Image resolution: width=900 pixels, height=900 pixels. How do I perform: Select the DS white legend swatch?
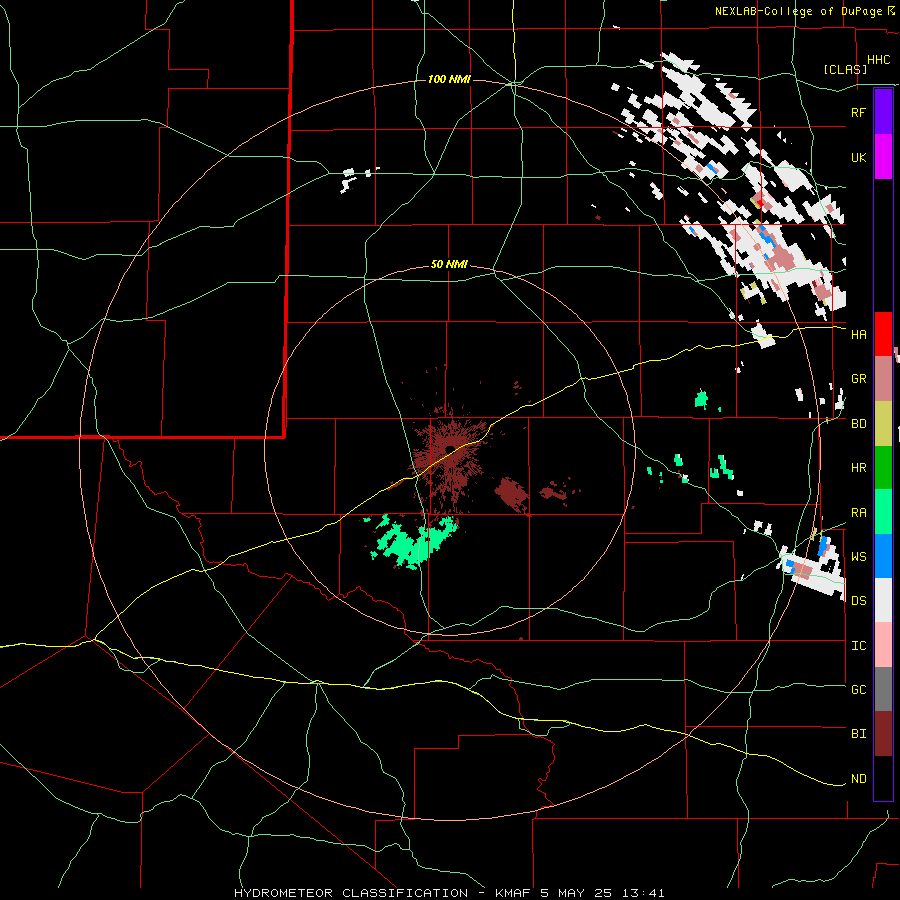click(x=883, y=600)
